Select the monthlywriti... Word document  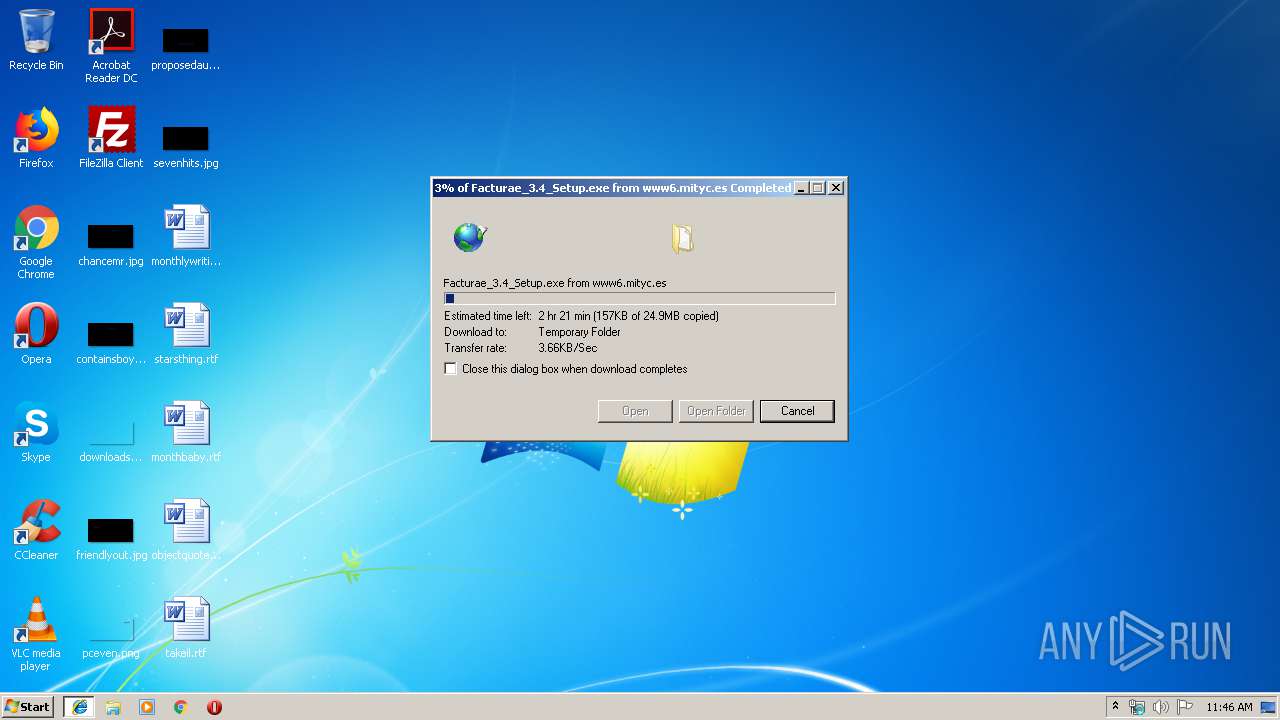click(186, 236)
